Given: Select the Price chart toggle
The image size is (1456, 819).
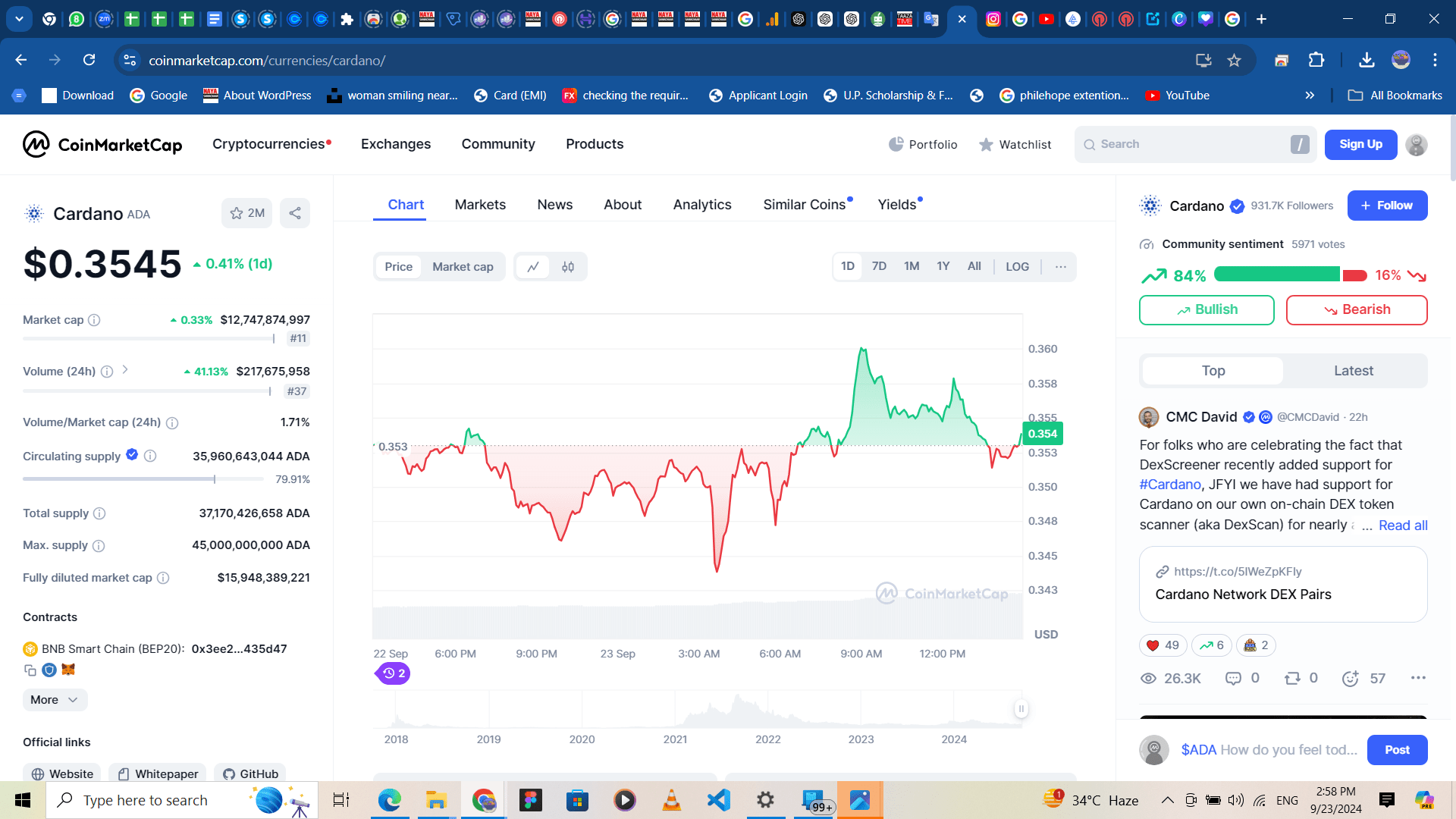Looking at the screenshot, I should [x=398, y=267].
